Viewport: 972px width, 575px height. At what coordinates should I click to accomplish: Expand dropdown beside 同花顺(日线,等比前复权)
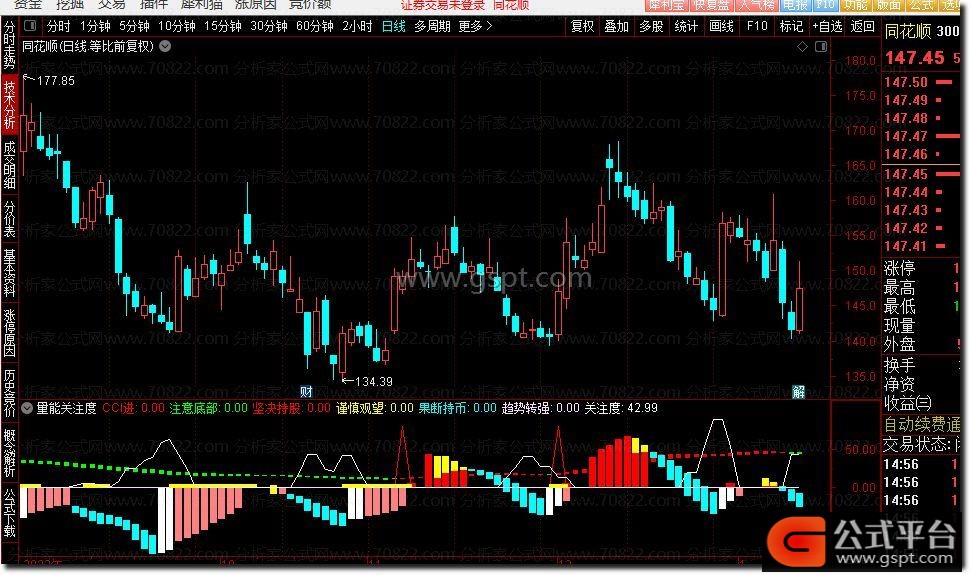[x=165, y=46]
